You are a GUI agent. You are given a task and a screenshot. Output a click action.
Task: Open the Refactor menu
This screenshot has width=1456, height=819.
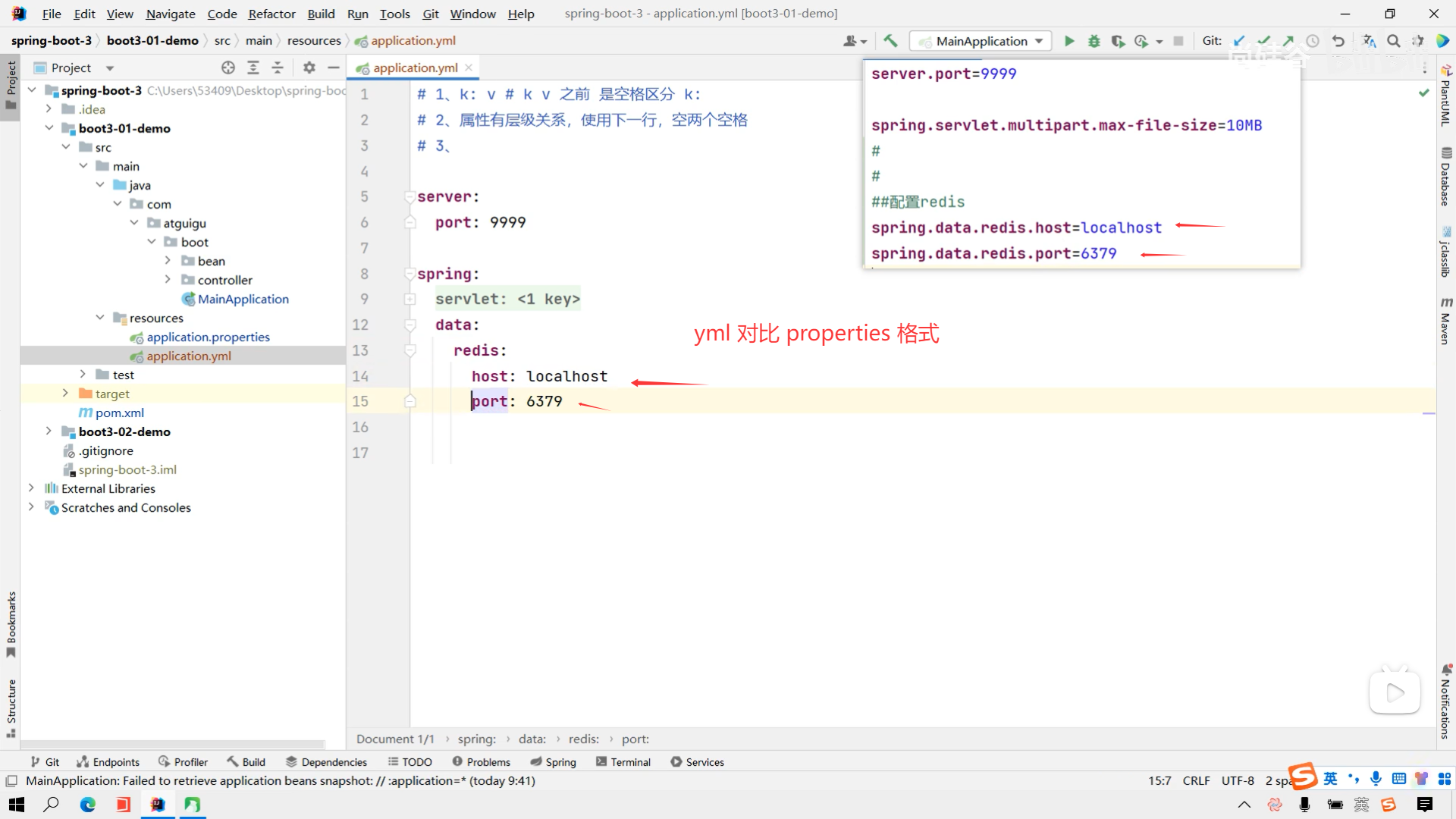tap(271, 14)
